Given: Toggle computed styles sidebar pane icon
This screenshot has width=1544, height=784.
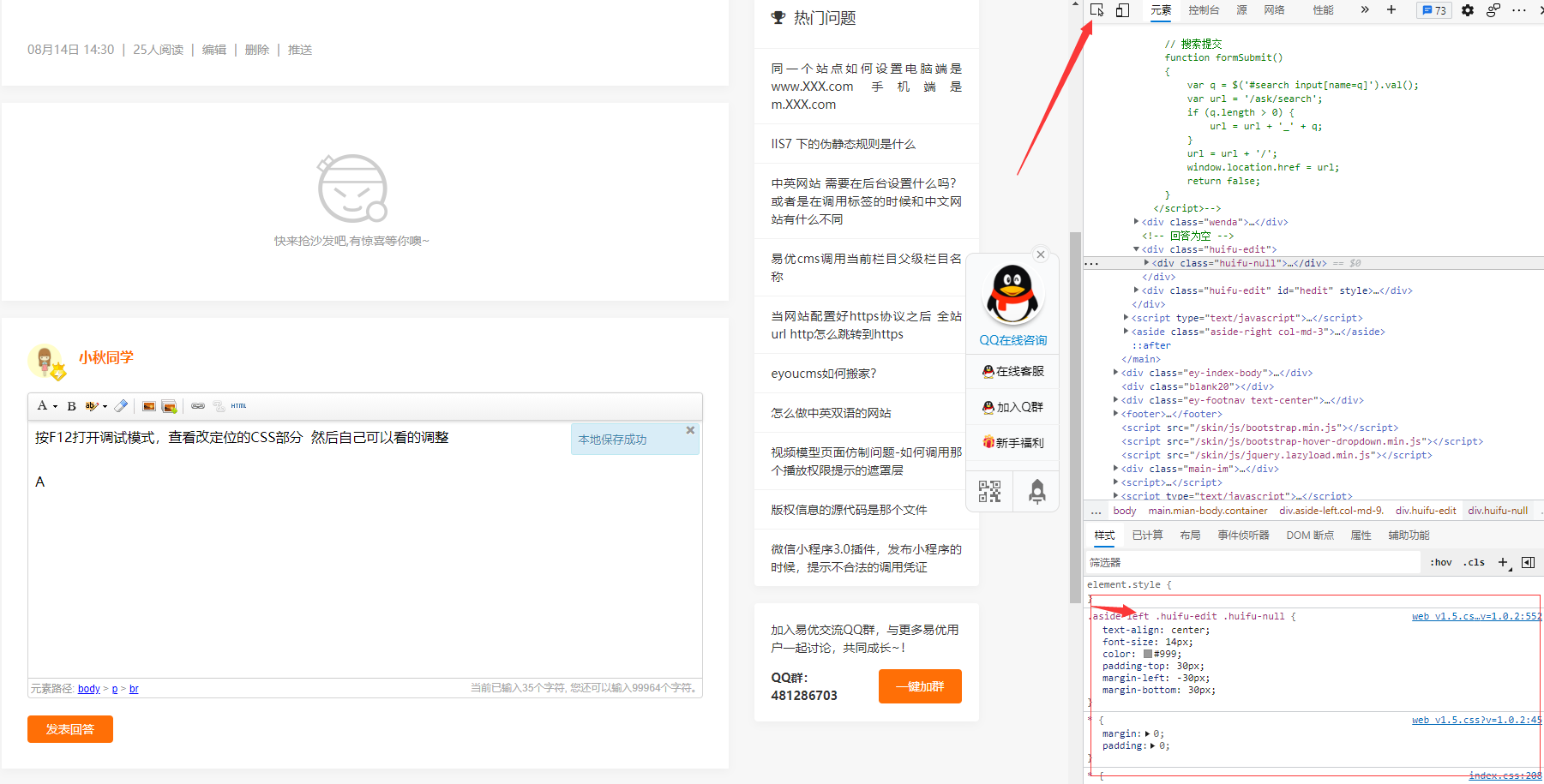Looking at the screenshot, I should tap(1528, 563).
